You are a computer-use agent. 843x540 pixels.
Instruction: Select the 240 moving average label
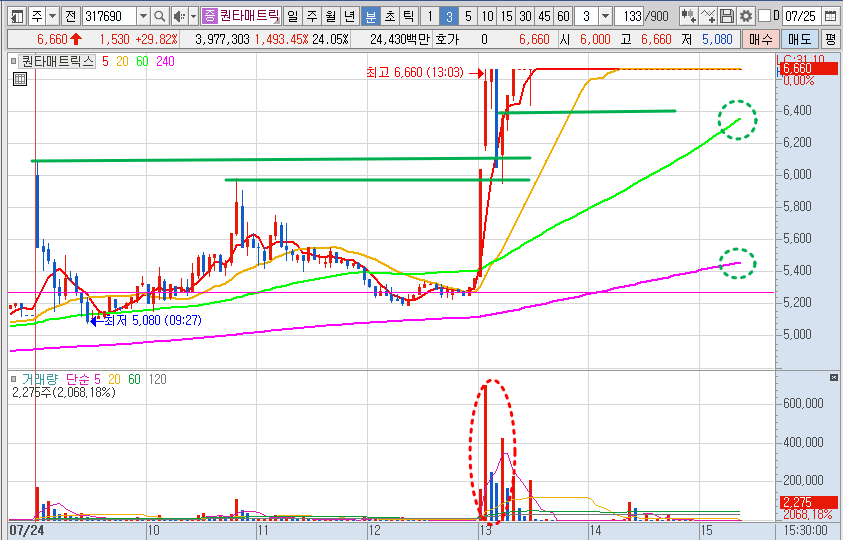click(166, 61)
